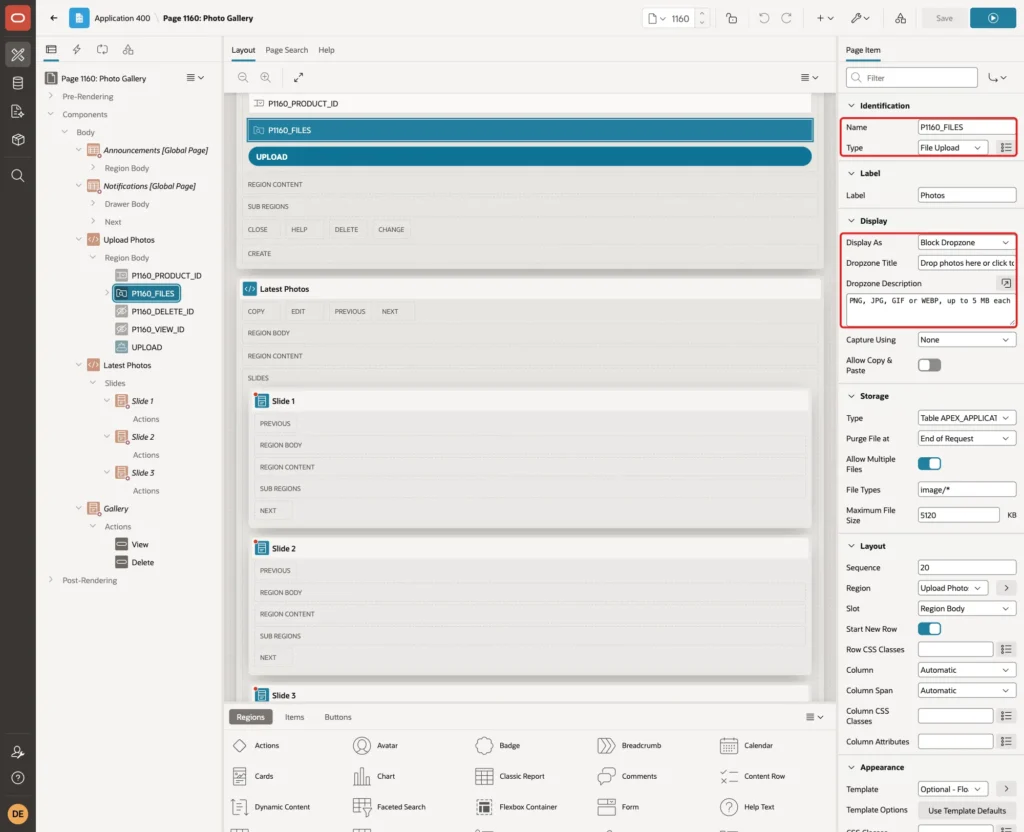Viewport: 1024px width, 832px height.
Task: Switch to Rendering tree tab icon
Action: coord(51,50)
